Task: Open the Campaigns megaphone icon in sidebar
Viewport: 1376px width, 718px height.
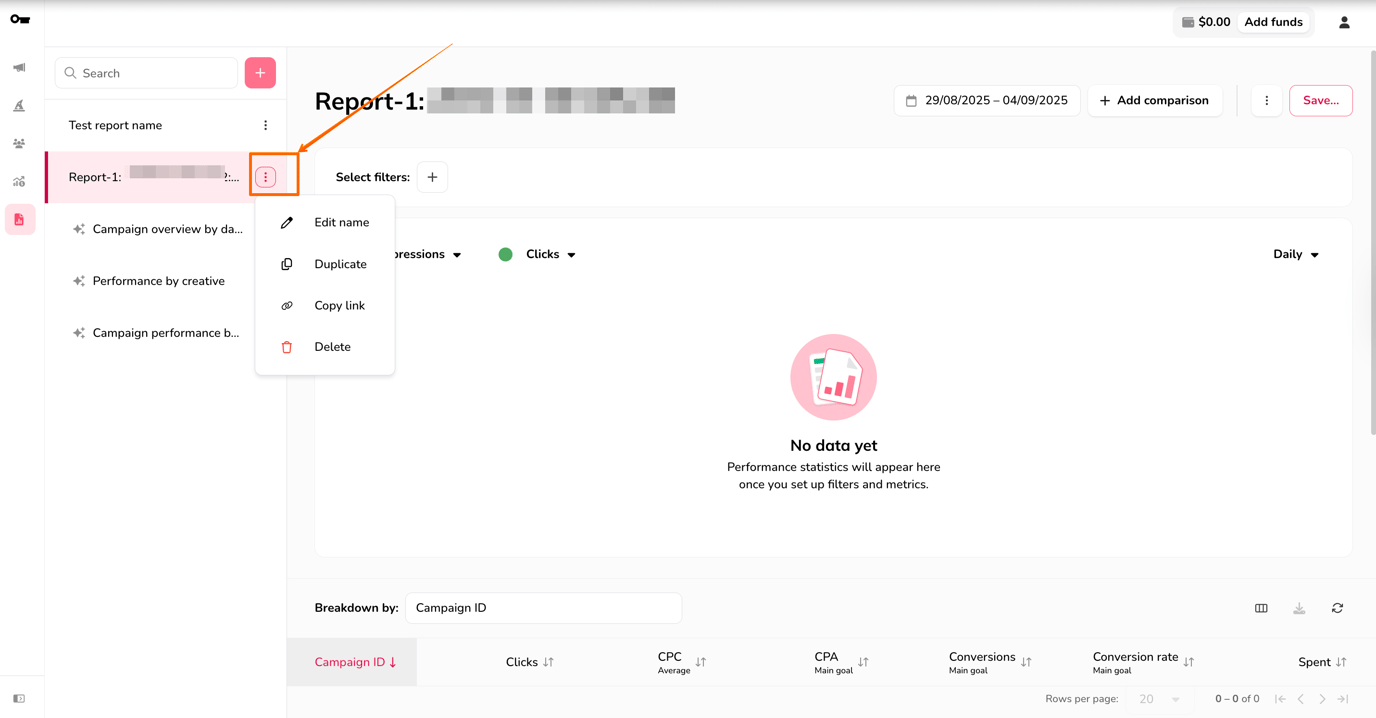Action: [x=19, y=67]
